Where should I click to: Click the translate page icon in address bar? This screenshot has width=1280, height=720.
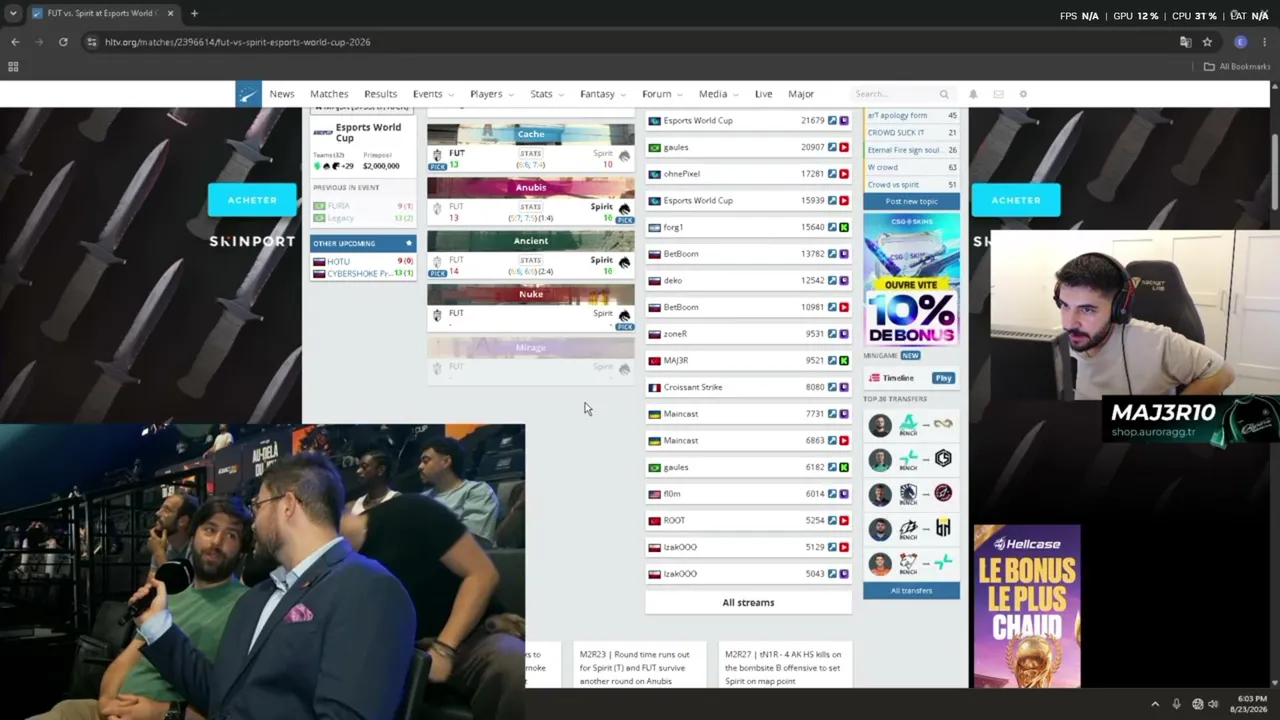click(x=1185, y=42)
